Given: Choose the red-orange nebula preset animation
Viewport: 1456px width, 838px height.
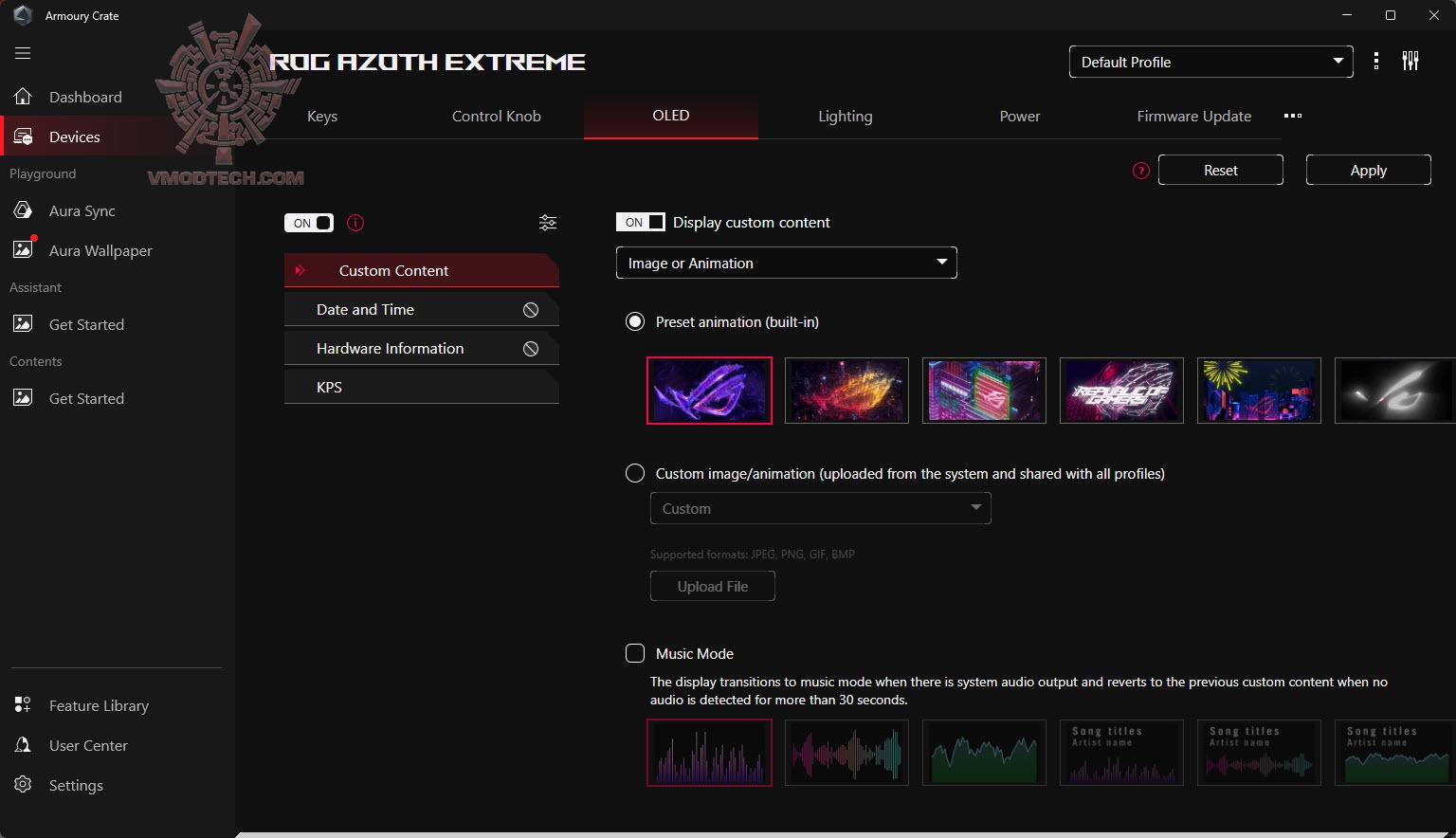Looking at the screenshot, I should (x=846, y=391).
